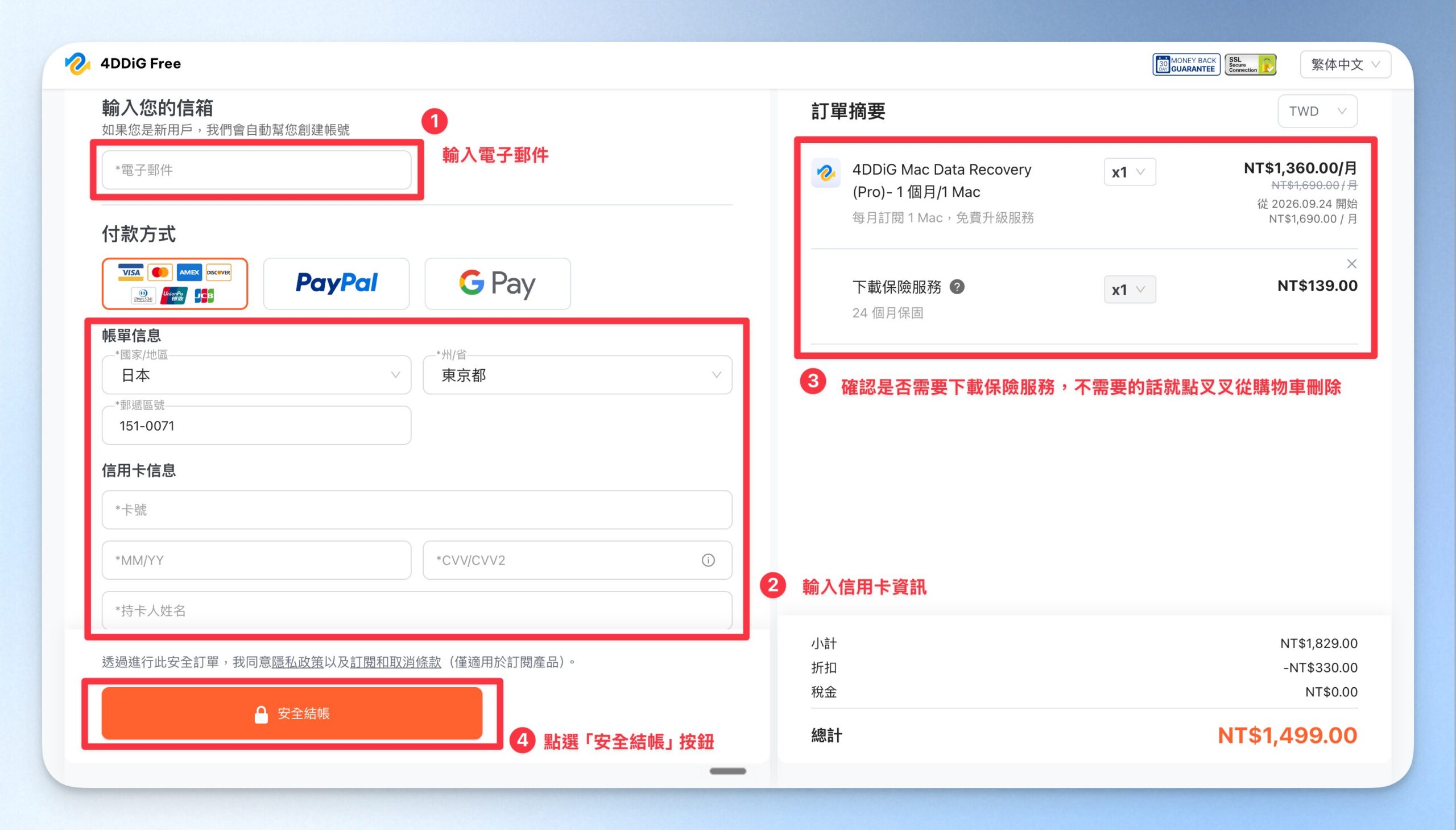The width and height of the screenshot is (1456, 830).
Task: Click the SSL Secure Connection badge
Action: [1251, 64]
